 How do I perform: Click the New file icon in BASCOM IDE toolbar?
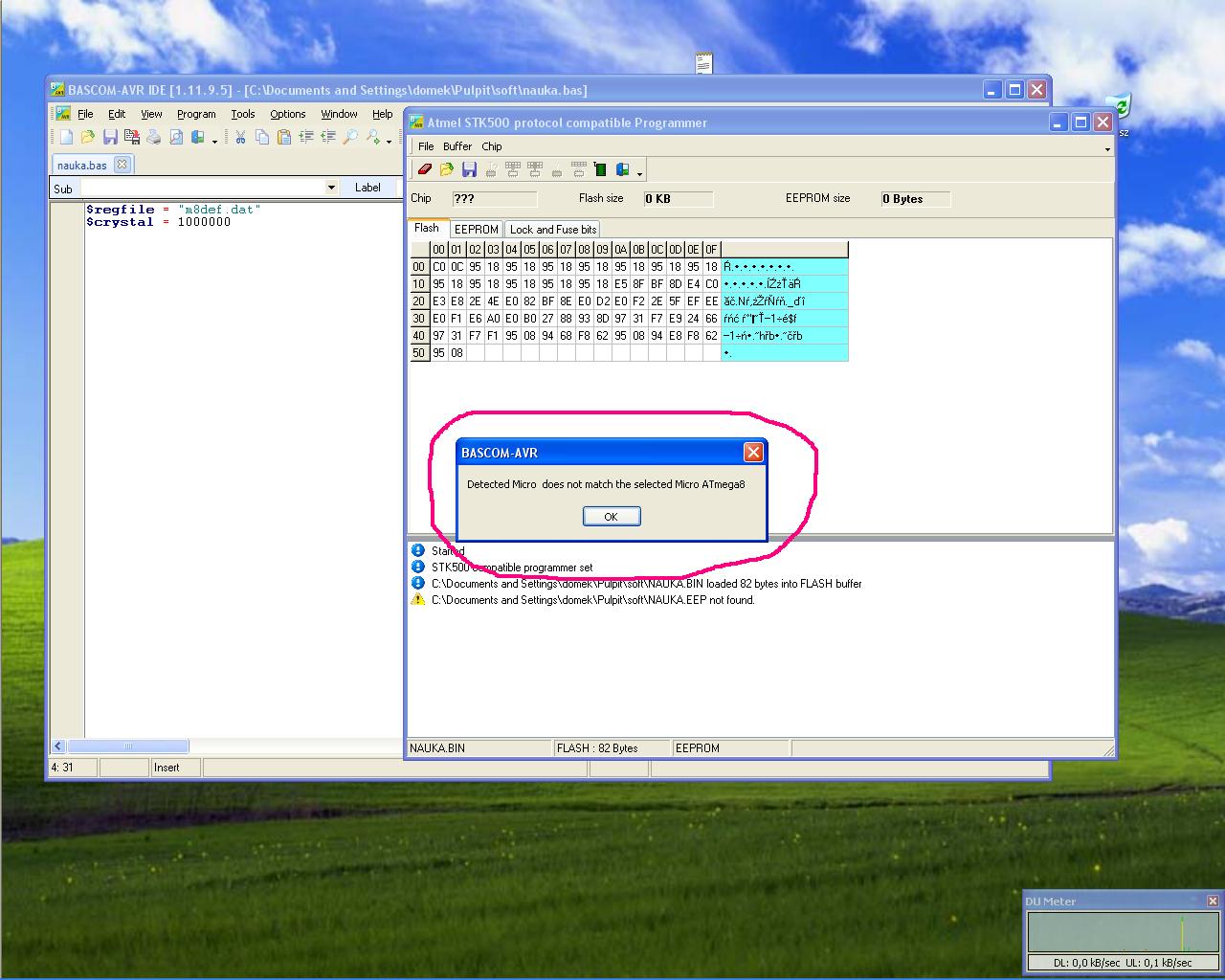click(x=66, y=138)
